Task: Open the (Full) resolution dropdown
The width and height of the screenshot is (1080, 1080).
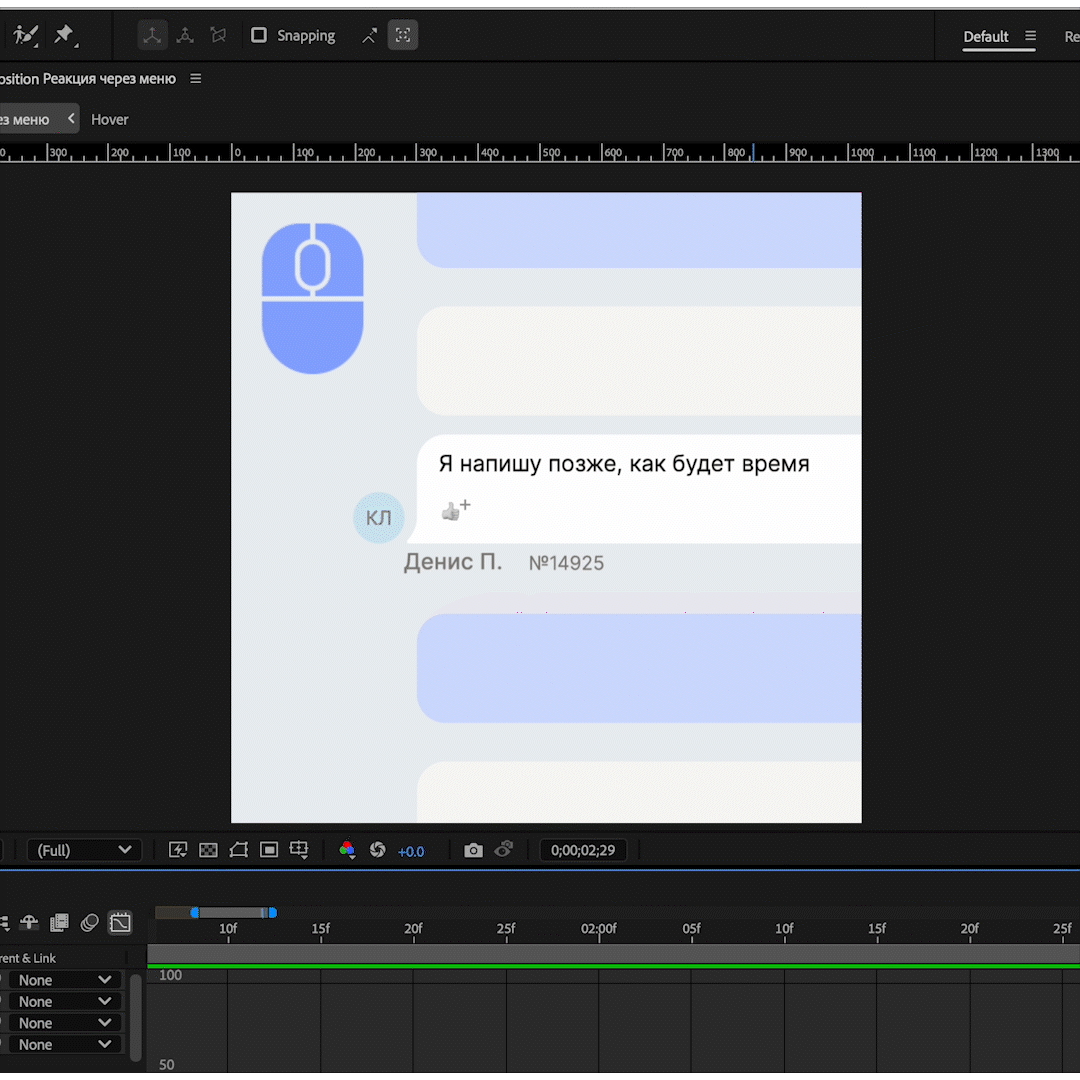Action: click(x=84, y=849)
